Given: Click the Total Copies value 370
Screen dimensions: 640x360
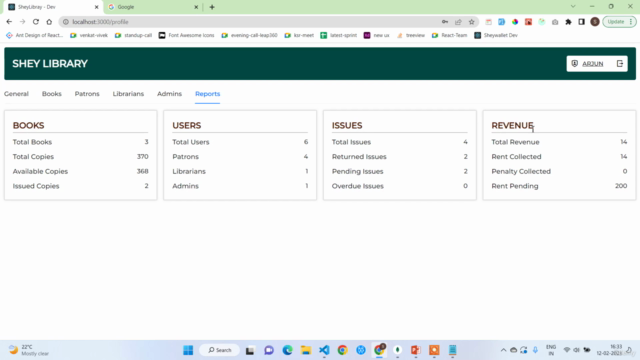Looking at the screenshot, I should (142, 157).
